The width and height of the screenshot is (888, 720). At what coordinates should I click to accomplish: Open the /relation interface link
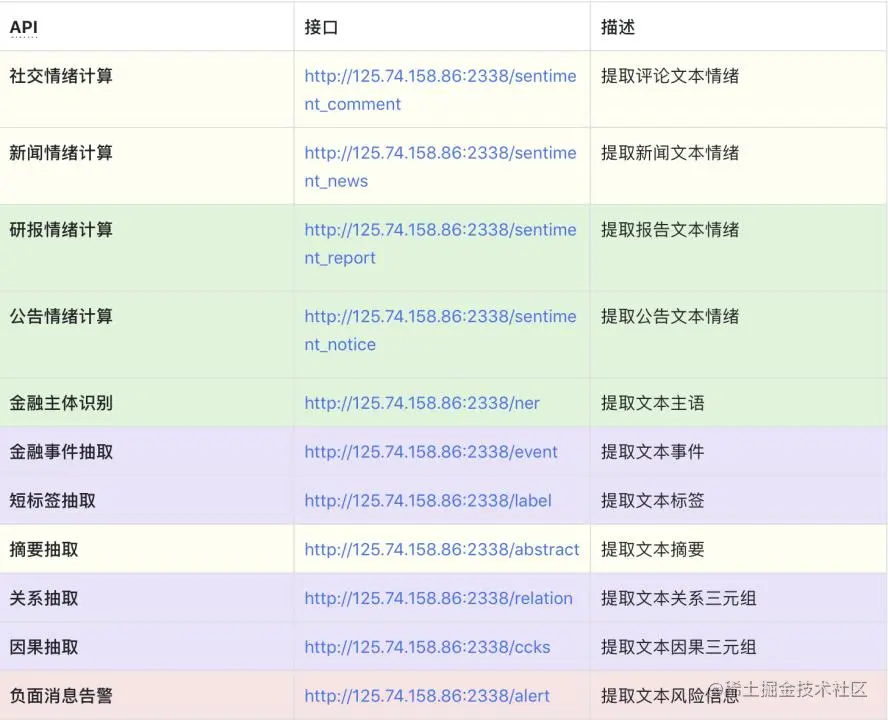tap(438, 598)
